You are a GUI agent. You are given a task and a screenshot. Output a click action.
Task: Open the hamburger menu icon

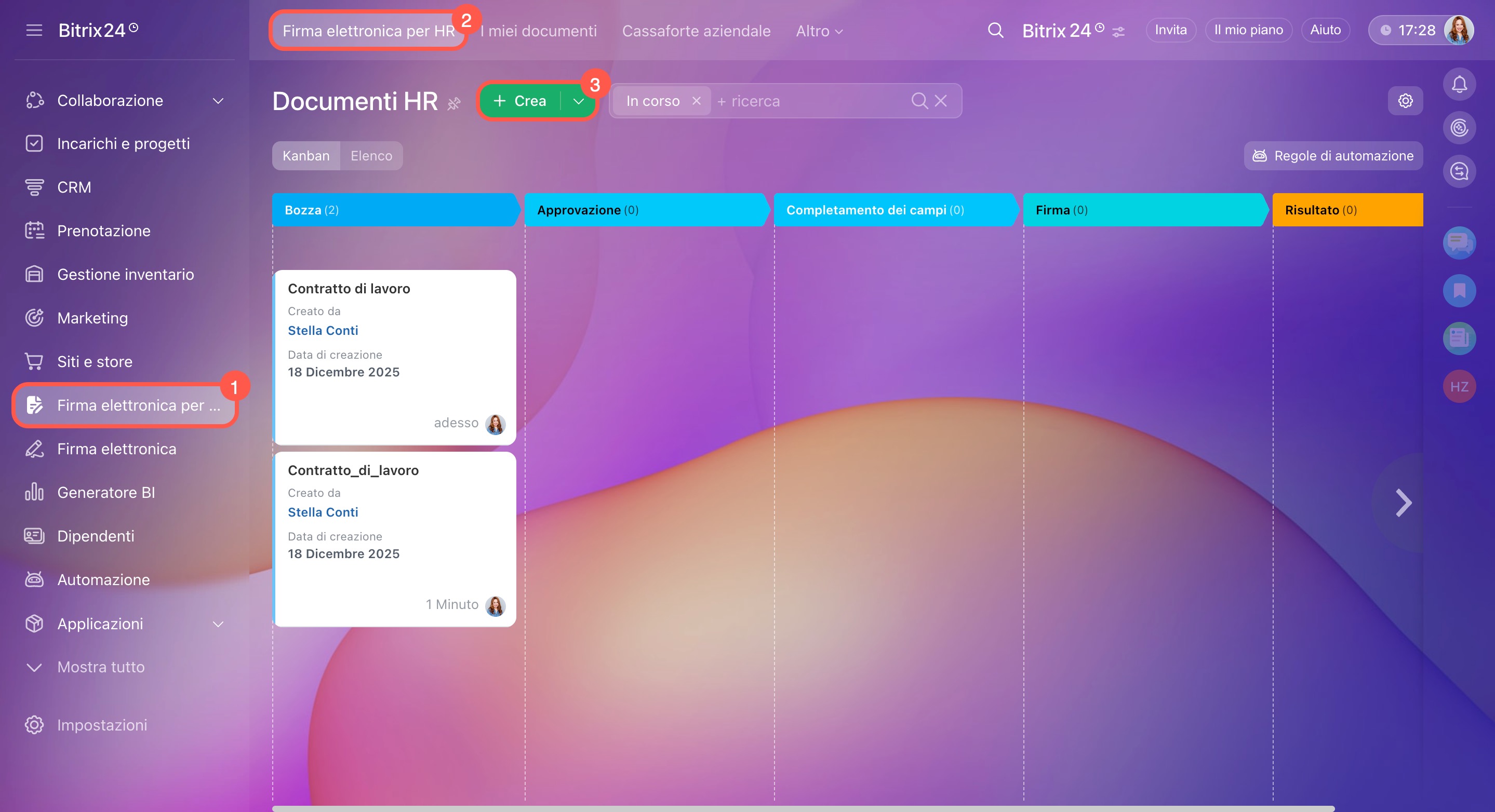(x=34, y=30)
